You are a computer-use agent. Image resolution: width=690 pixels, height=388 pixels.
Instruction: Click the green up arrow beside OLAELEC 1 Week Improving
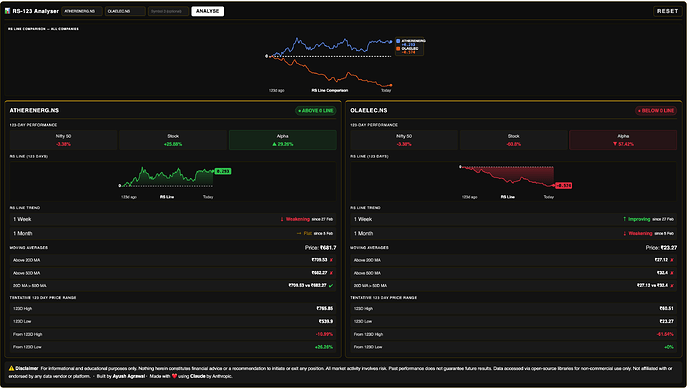624,219
